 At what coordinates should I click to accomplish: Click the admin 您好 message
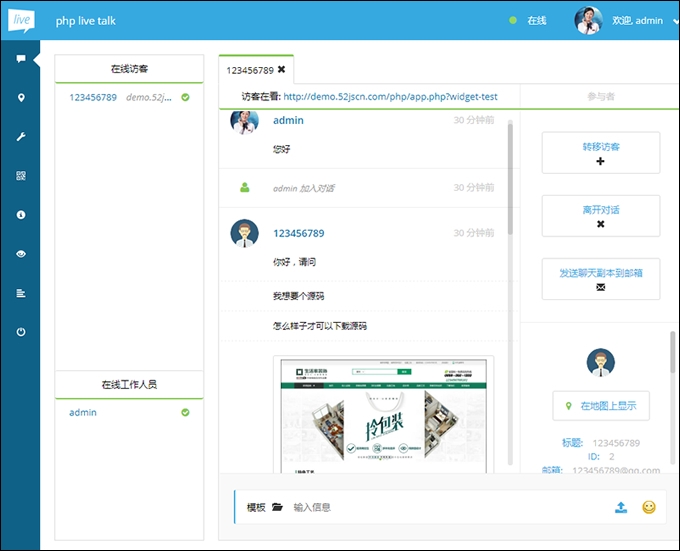(281, 149)
